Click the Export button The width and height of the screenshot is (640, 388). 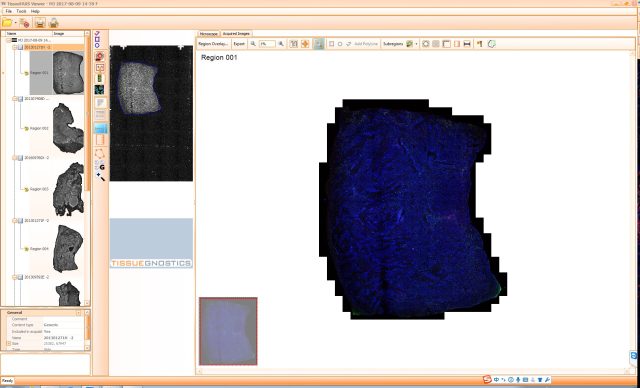pyautogui.click(x=239, y=44)
